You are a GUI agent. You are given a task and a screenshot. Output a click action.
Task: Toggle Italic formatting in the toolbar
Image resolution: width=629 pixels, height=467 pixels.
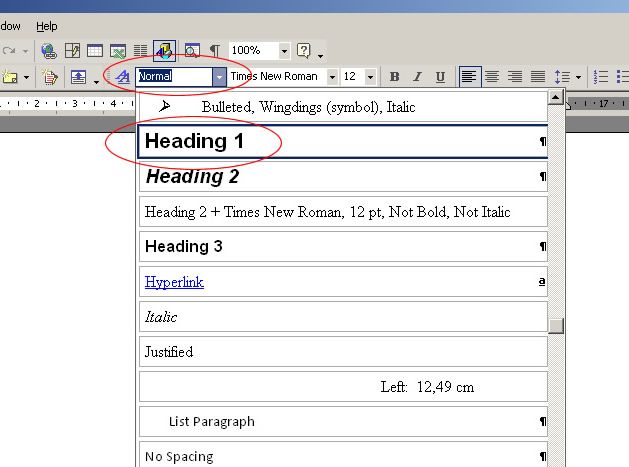pyautogui.click(x=416, y=77)
